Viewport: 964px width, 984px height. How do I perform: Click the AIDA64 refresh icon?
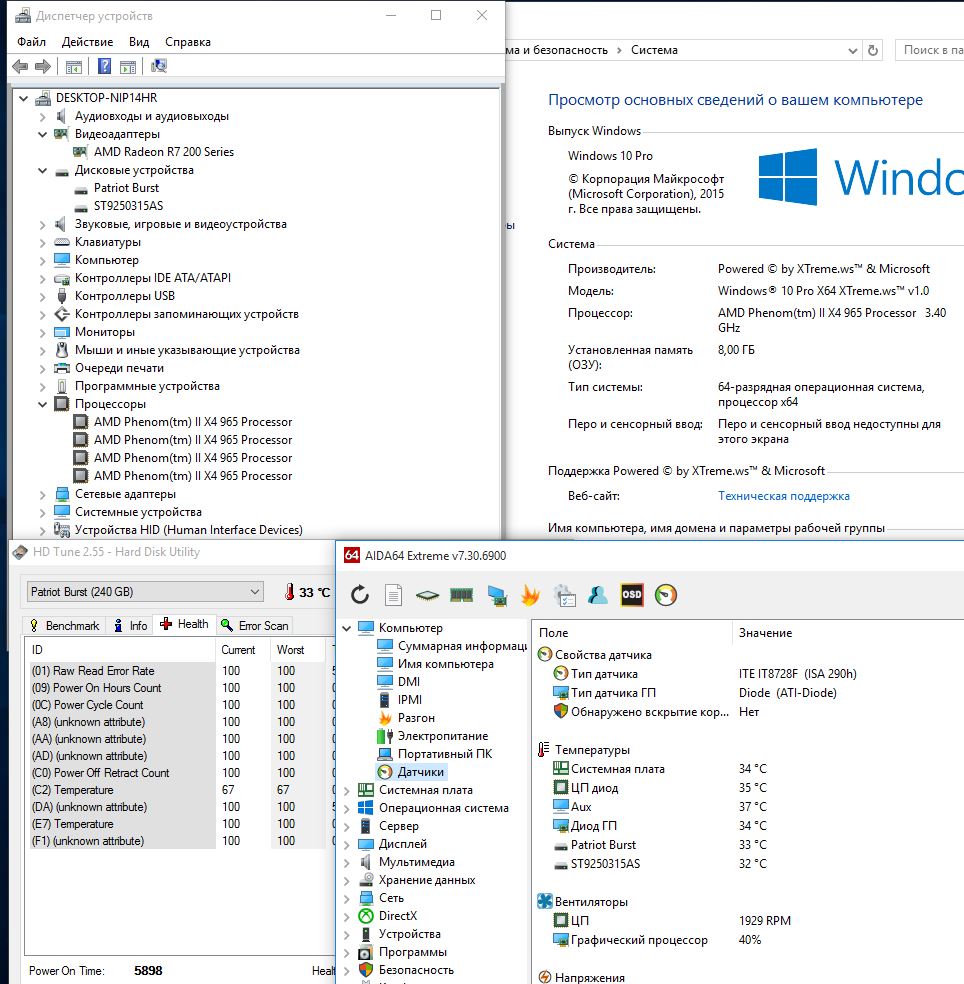(360, 595)
